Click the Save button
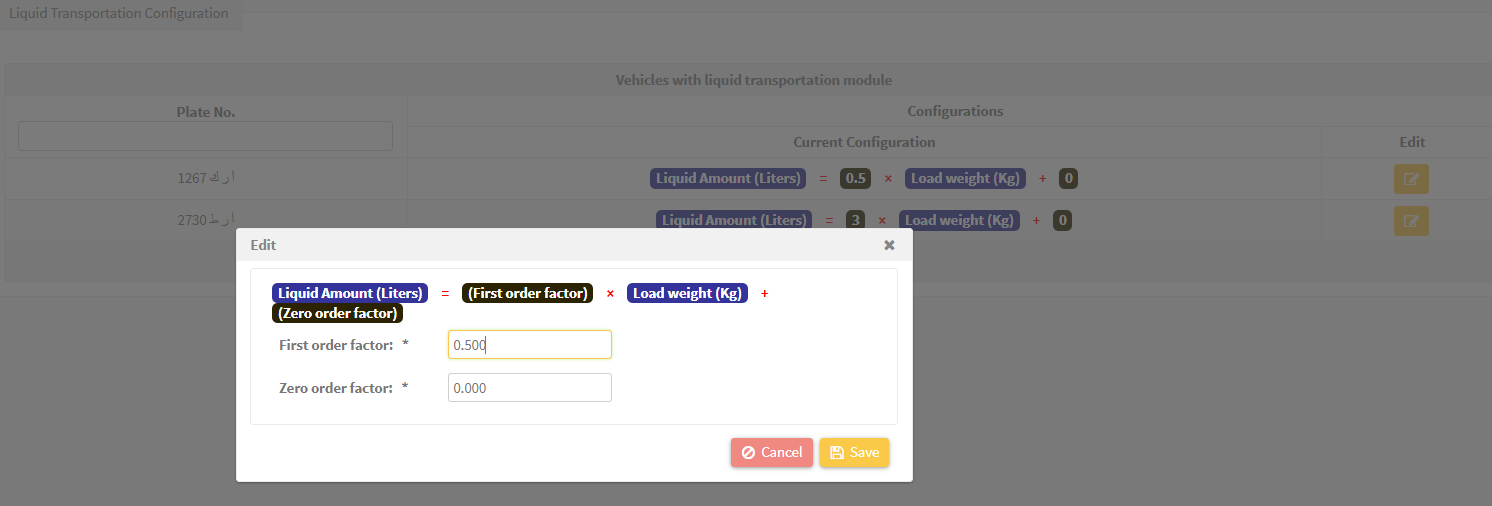This screenshot has height=506, width=1492. pos(854,452)
